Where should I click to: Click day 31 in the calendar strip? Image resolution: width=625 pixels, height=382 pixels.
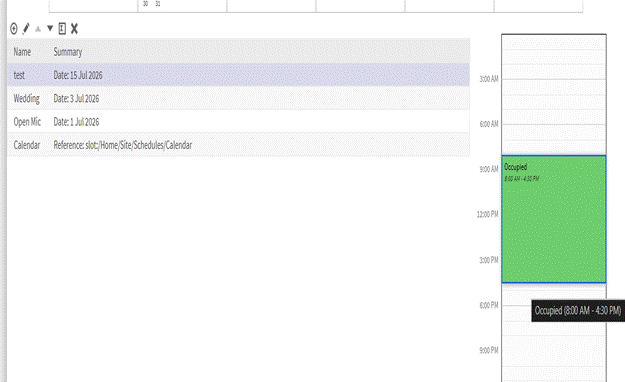point(158,4)
